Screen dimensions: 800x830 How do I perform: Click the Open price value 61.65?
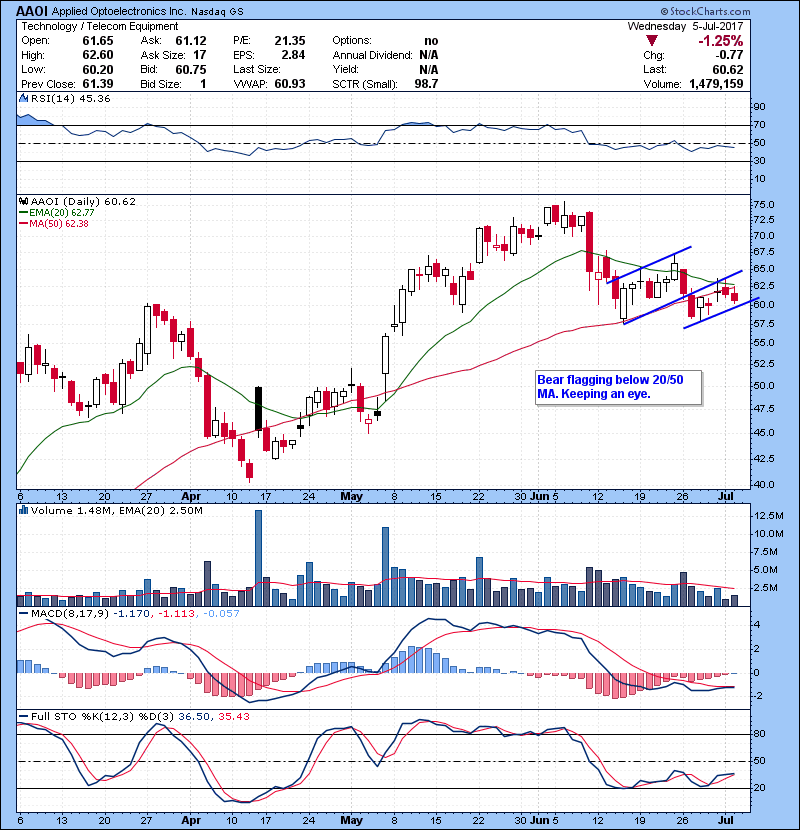[97, 41]
